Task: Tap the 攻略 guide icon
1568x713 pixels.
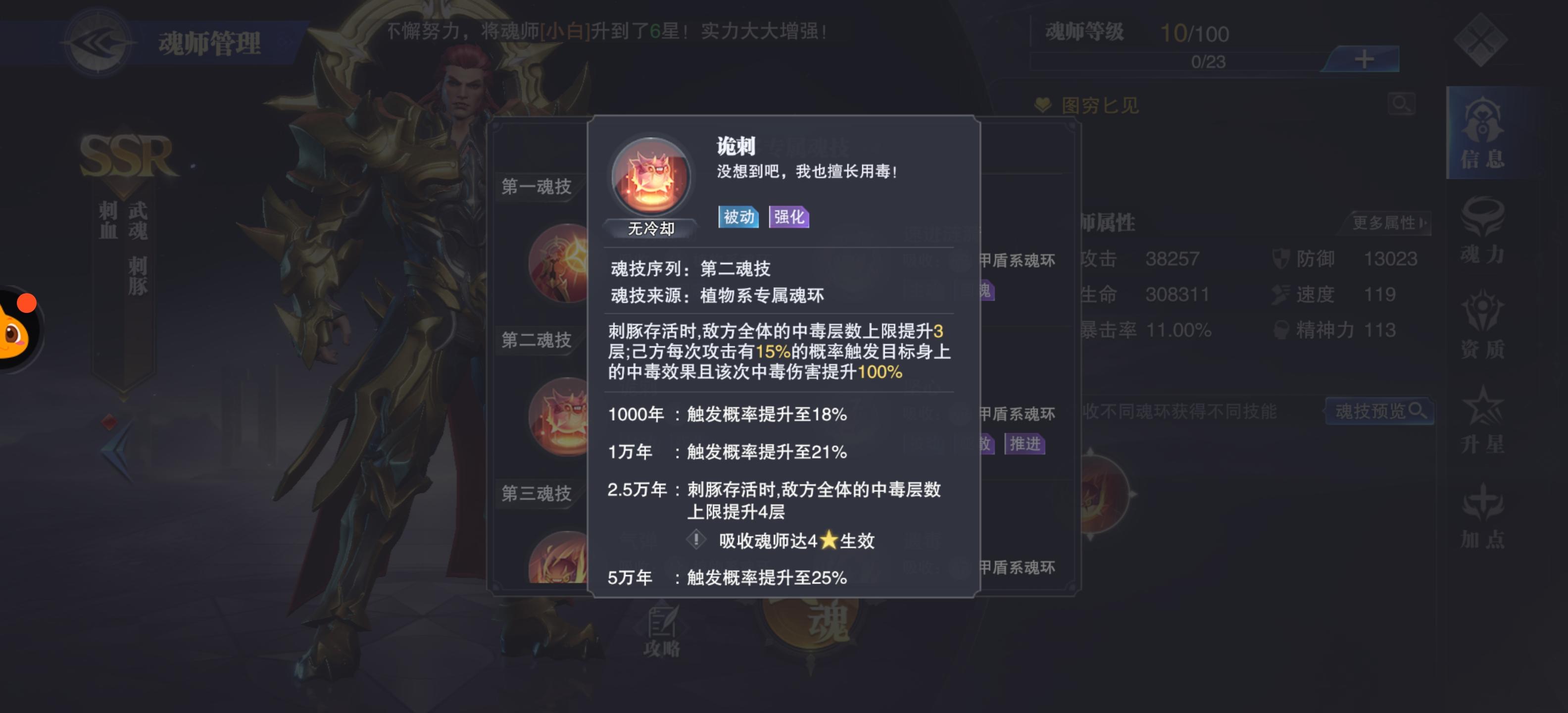Action: pyautogui.click(x=662, y=631)
